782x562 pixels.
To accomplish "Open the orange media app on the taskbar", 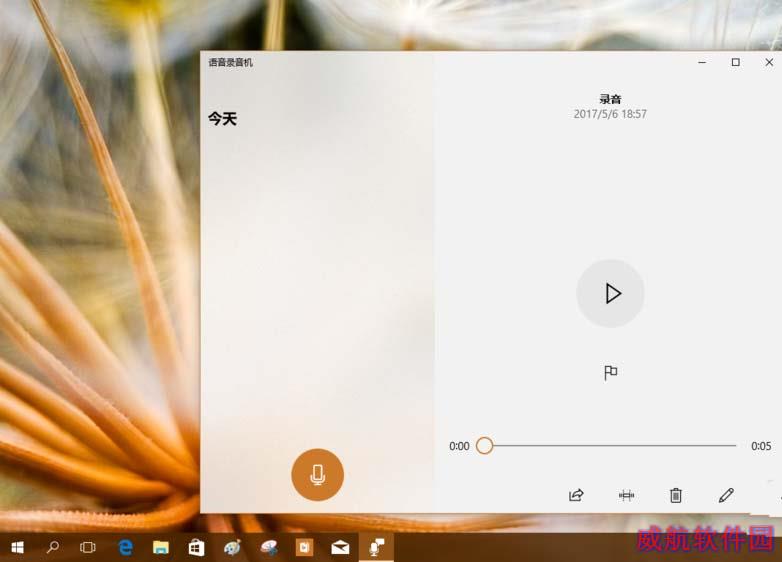I will 304,548.
